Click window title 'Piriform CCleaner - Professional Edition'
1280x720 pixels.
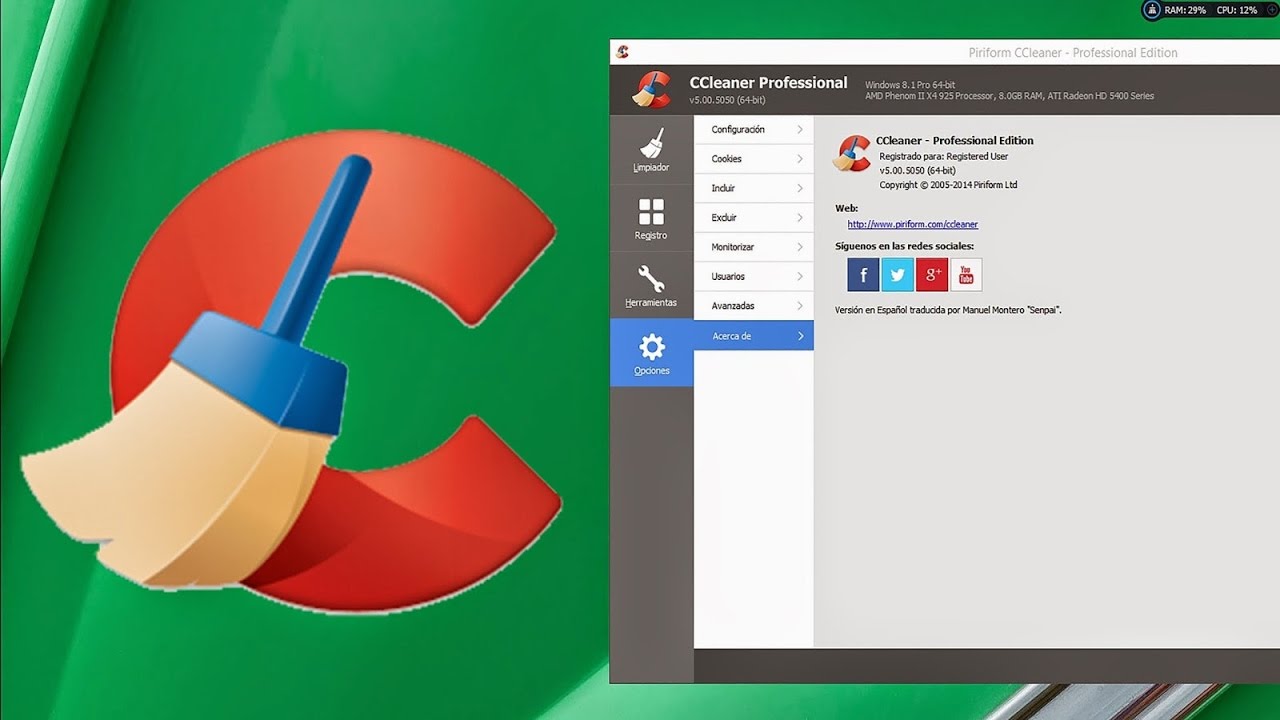pyautogui.click(x=1073, y=53)
